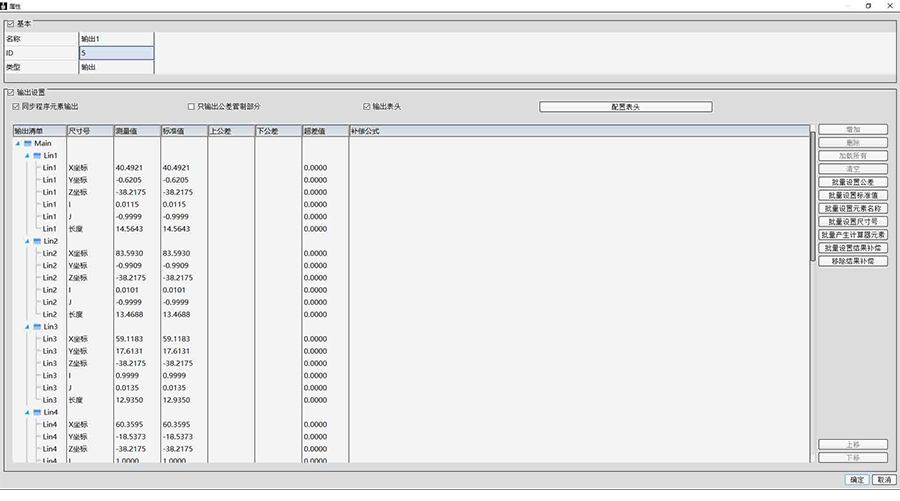The height and width of the screenshot is (501, 900).
Task: Click the 类型 field showing 输出
Action: 117,67
